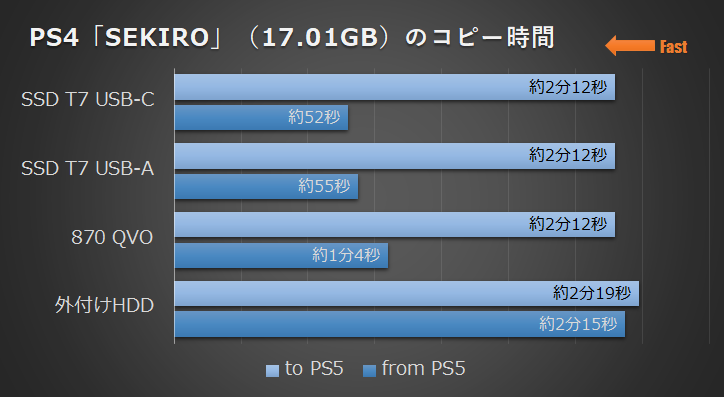Click the orange Fast arrow icon
Viewport: 724px width, 397px height.
(x=630, y=46)
